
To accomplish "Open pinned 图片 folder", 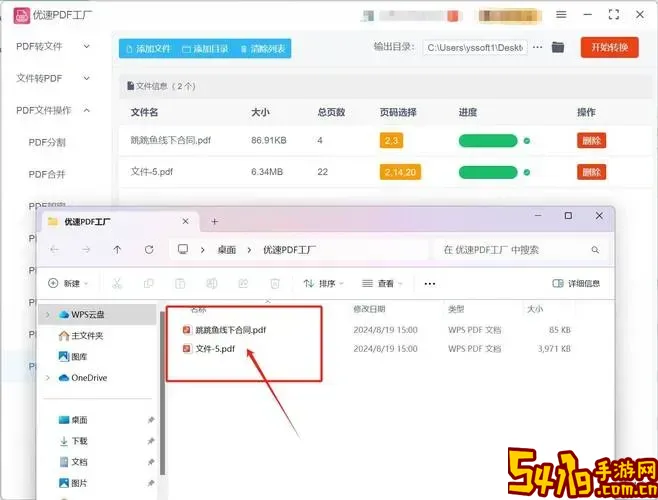I will tap(73, 483).
